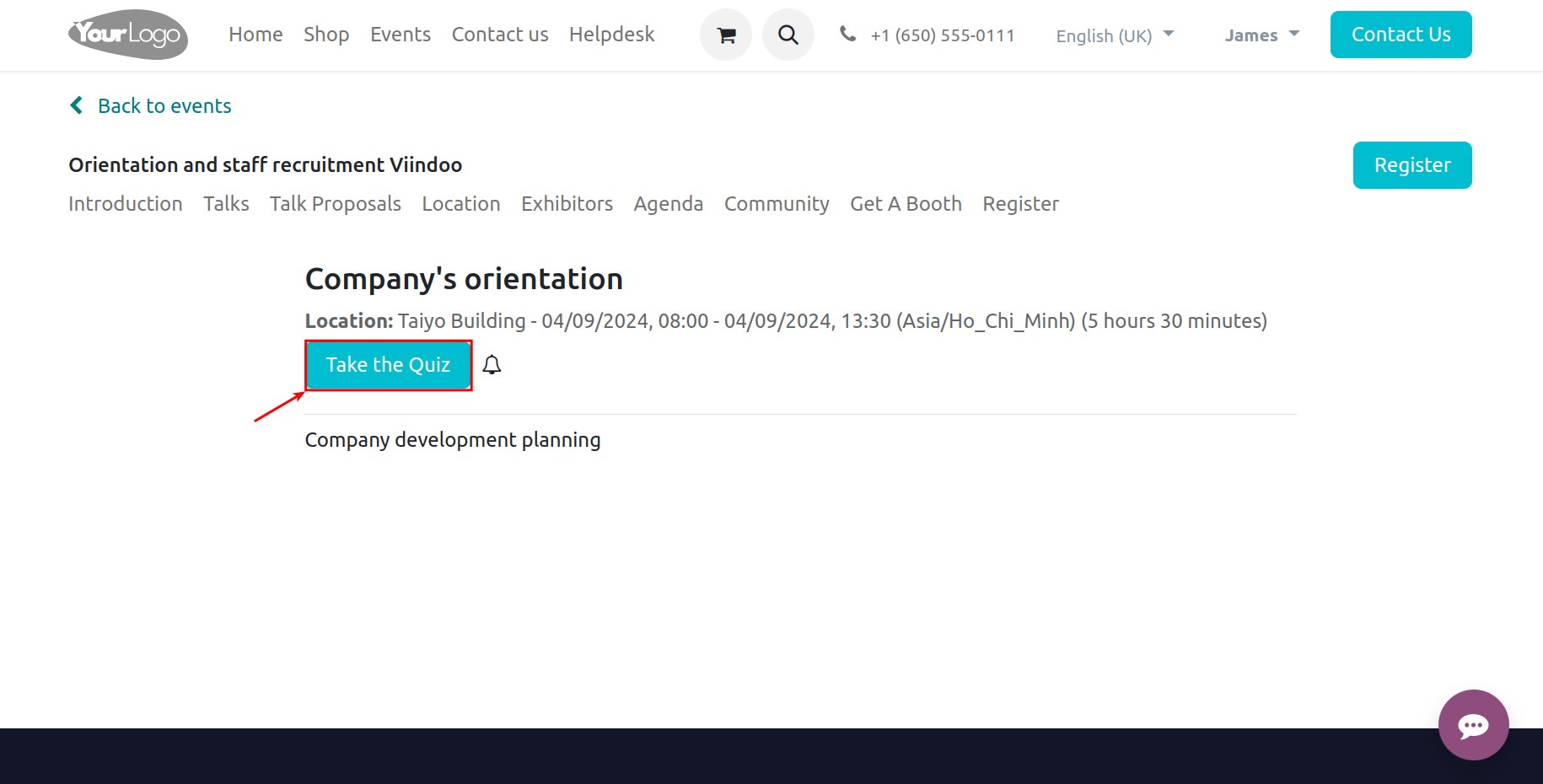This screenshot has height=784, width=1543.
Task: Click the Take the Quiz button
Action: [388, 365]
